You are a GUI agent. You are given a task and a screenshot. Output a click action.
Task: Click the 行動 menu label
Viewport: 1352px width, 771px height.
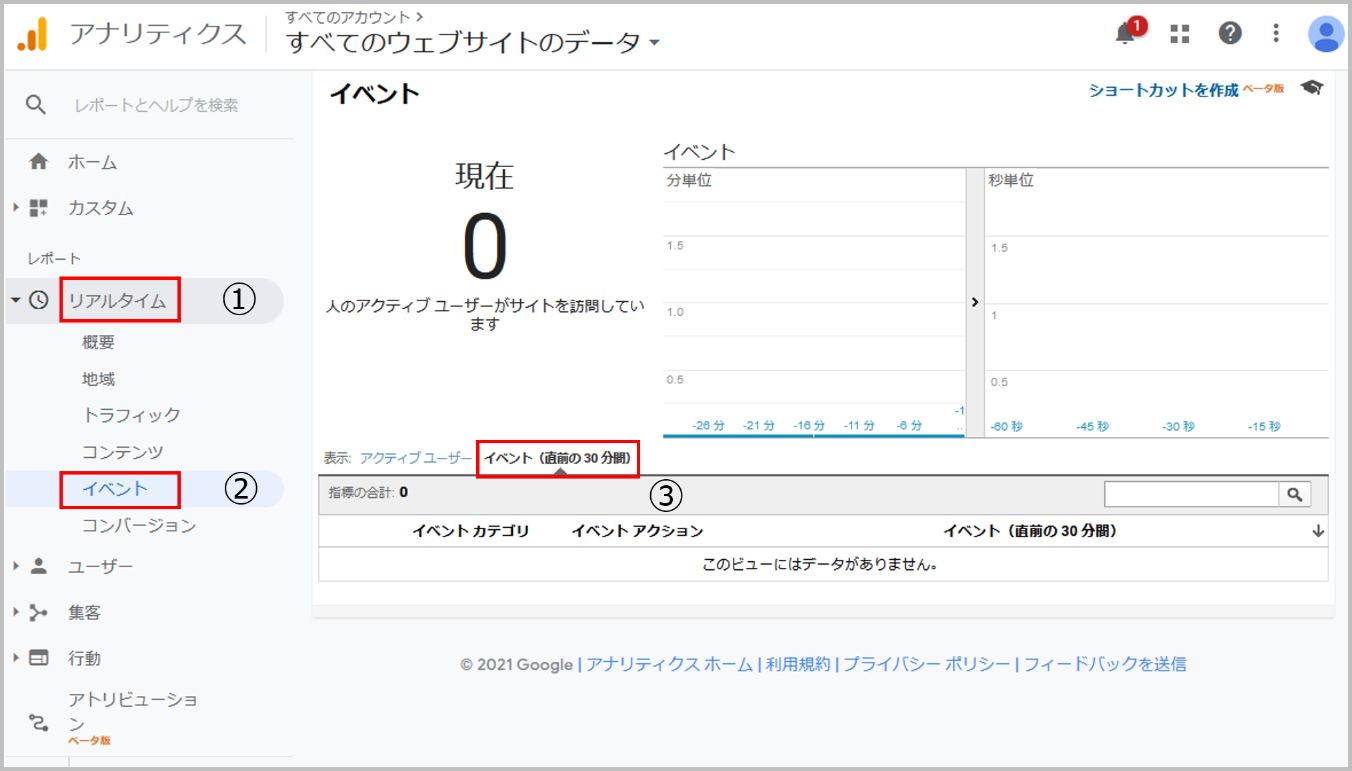[84, 658]
